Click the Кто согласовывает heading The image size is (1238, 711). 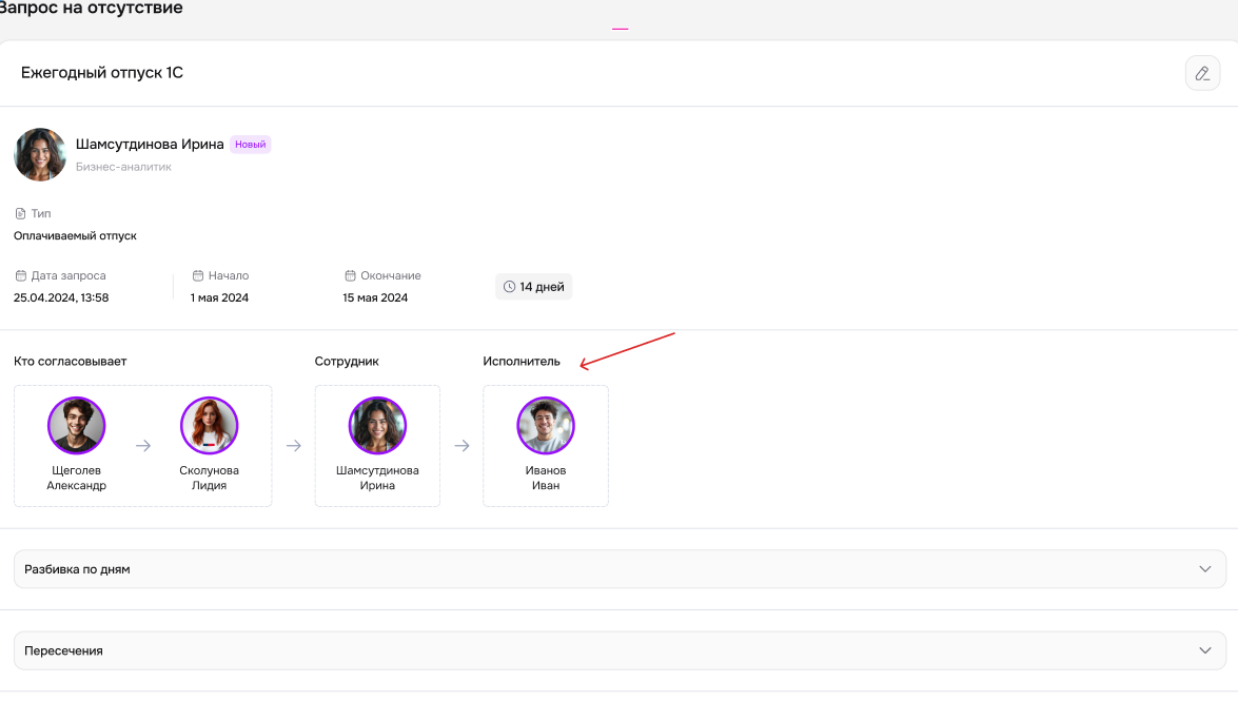coord(70,361)
